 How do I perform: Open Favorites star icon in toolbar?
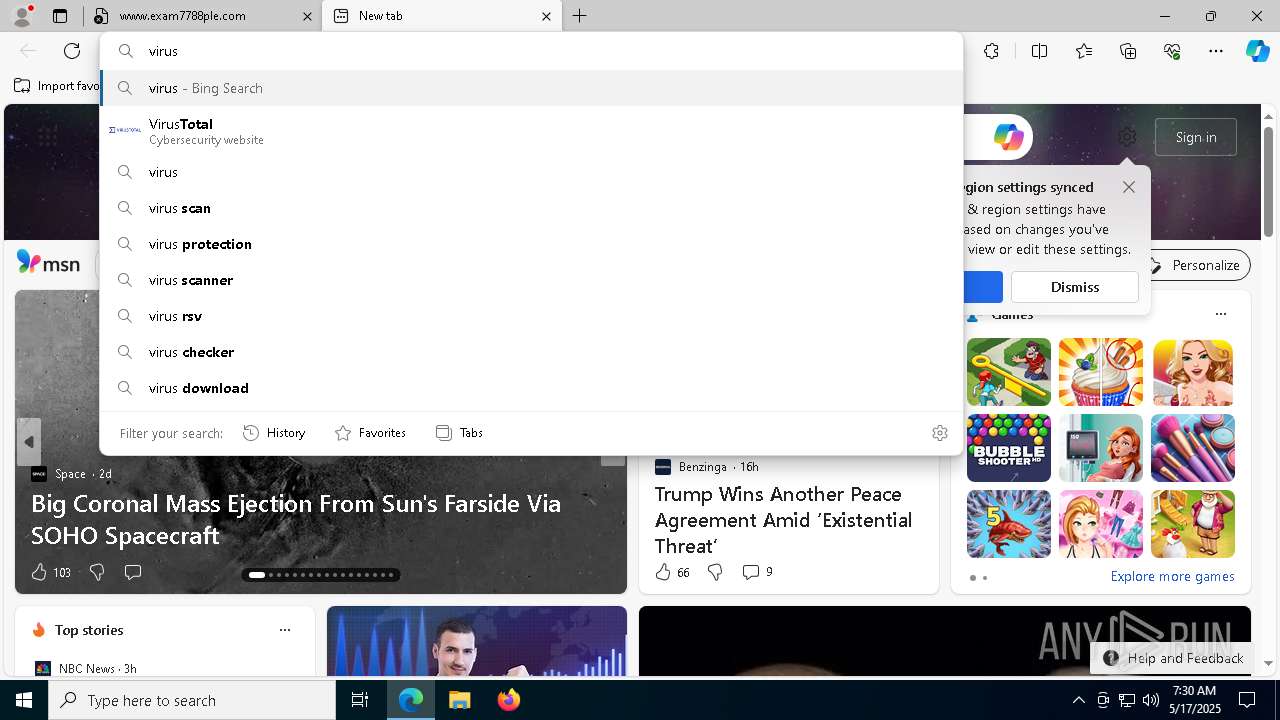click(1084, 51)
